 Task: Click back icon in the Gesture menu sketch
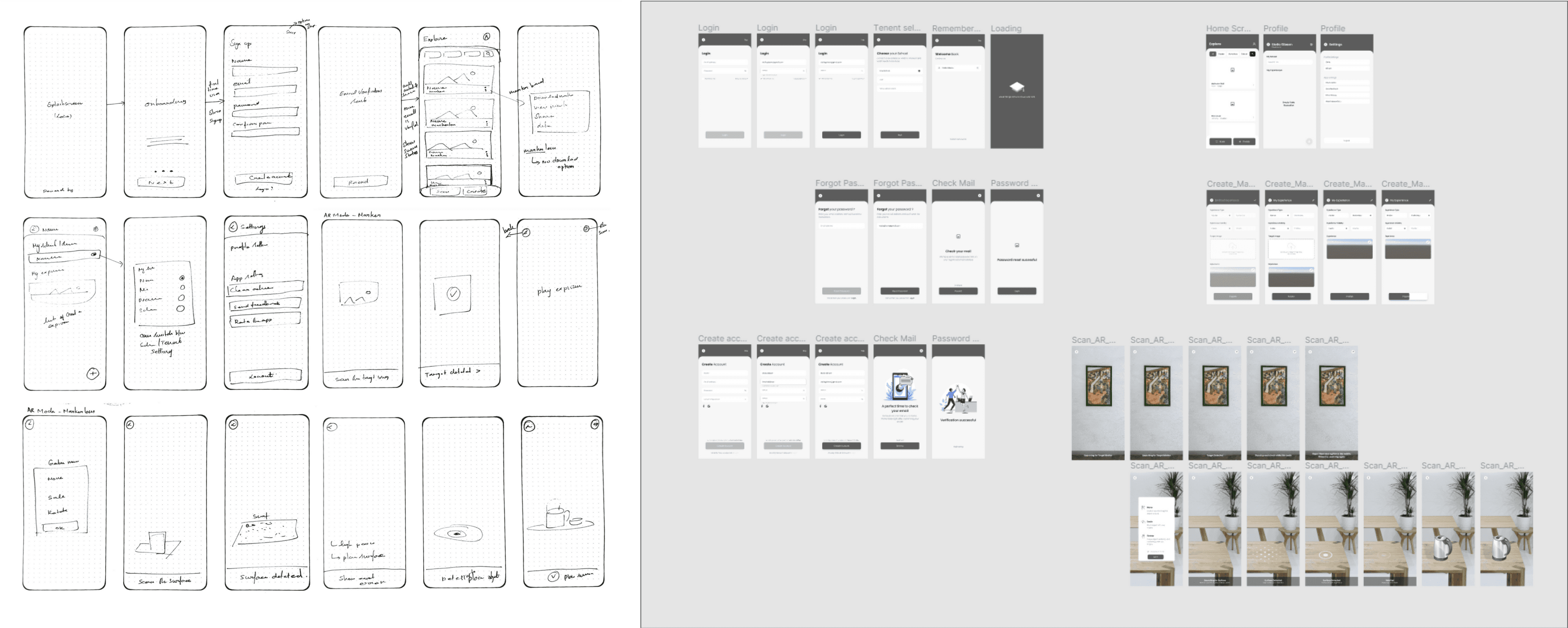click(30, 424)
